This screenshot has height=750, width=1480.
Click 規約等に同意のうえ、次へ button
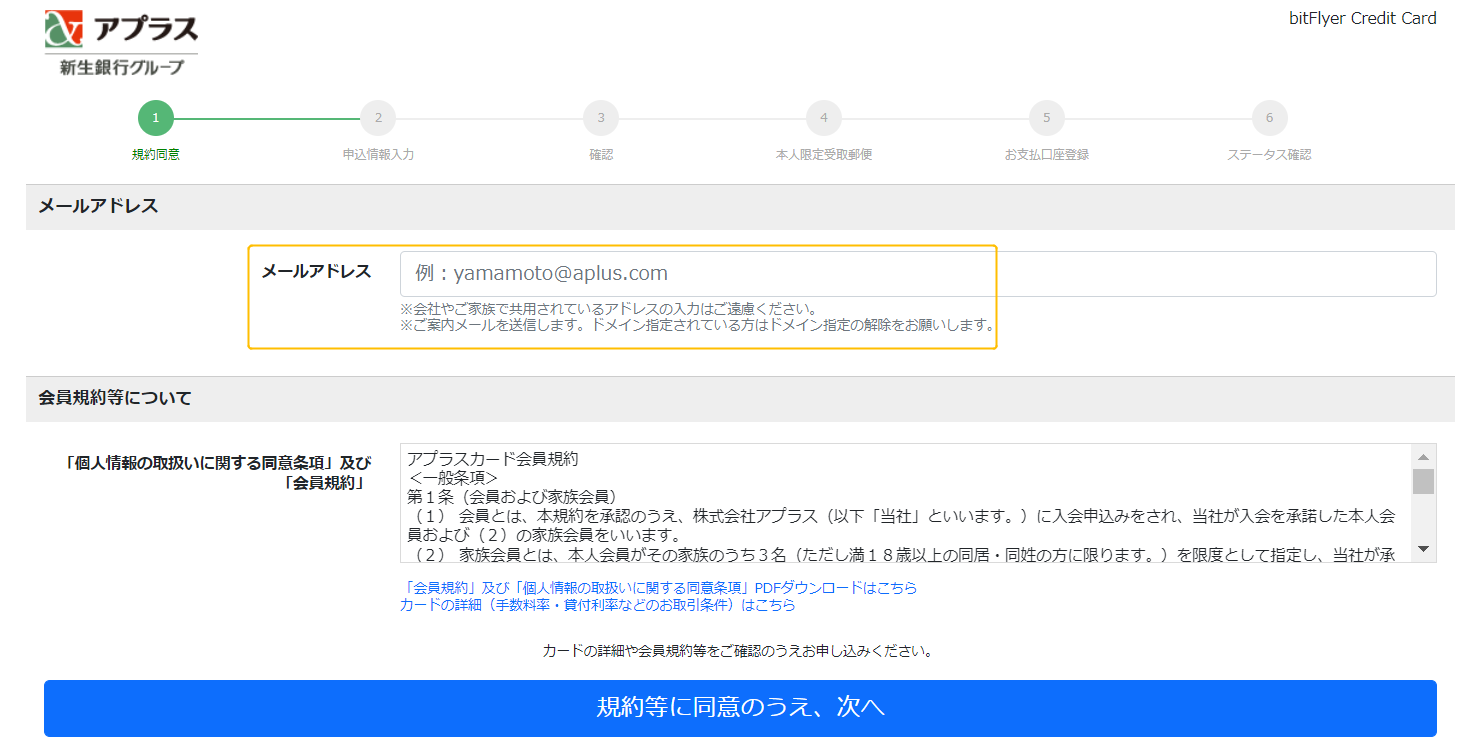pos(740,708)
